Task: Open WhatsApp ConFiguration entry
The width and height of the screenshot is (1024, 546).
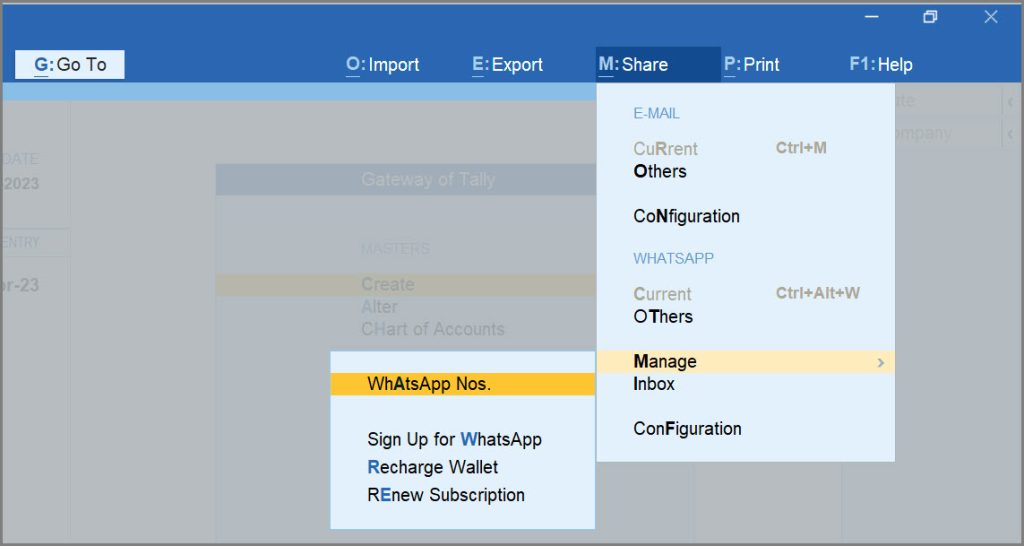Action: click(687, 429)
